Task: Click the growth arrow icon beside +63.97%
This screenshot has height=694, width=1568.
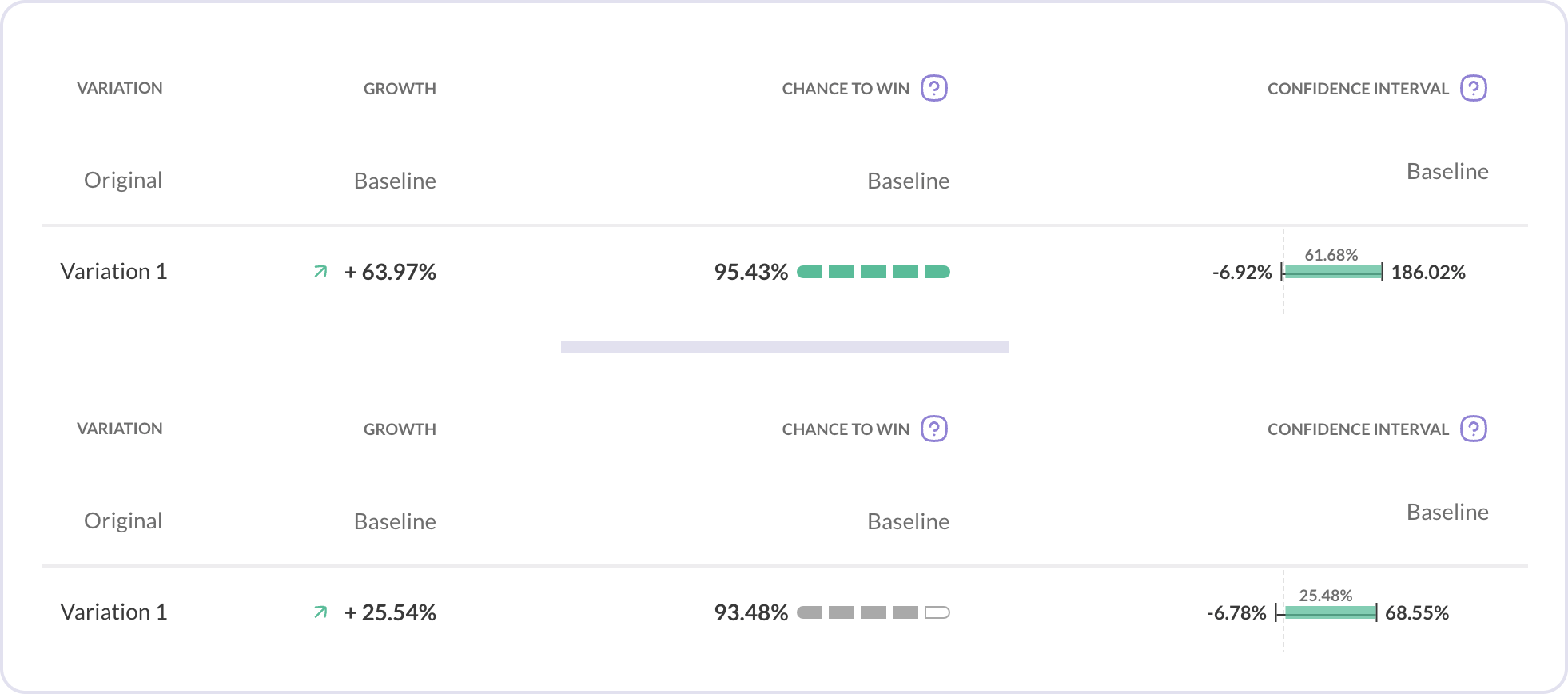Action: [320, 272]
